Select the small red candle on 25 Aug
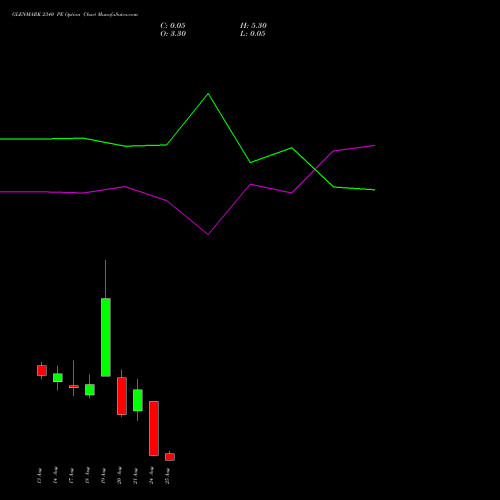 click(170, 457)
